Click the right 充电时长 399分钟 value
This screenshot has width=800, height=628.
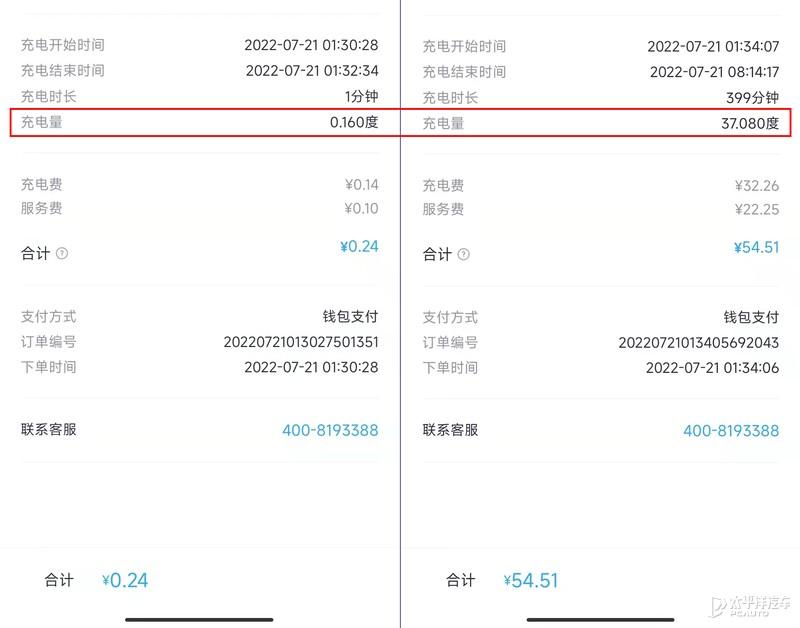(752, 98)
